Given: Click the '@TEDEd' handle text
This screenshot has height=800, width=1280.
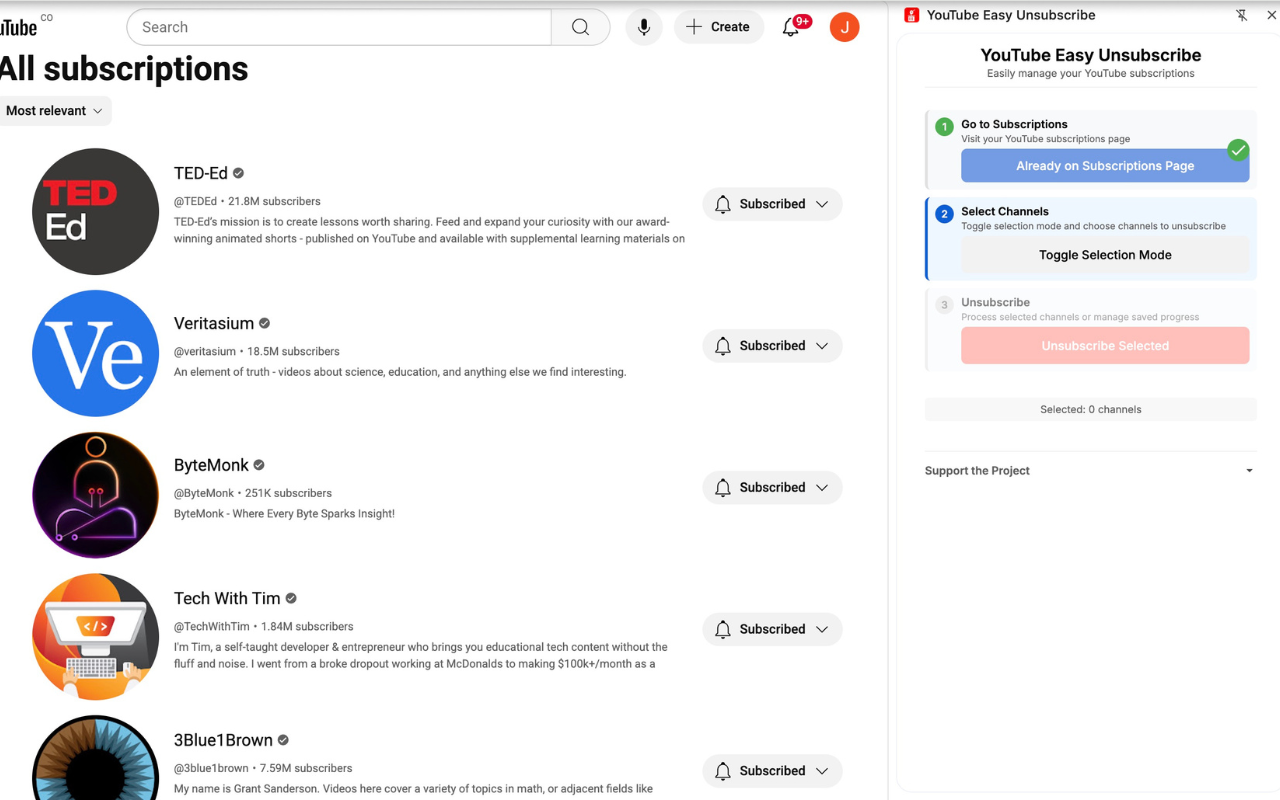Looking at the screenshot, I should pyautogui.click(x=195, y=201).
